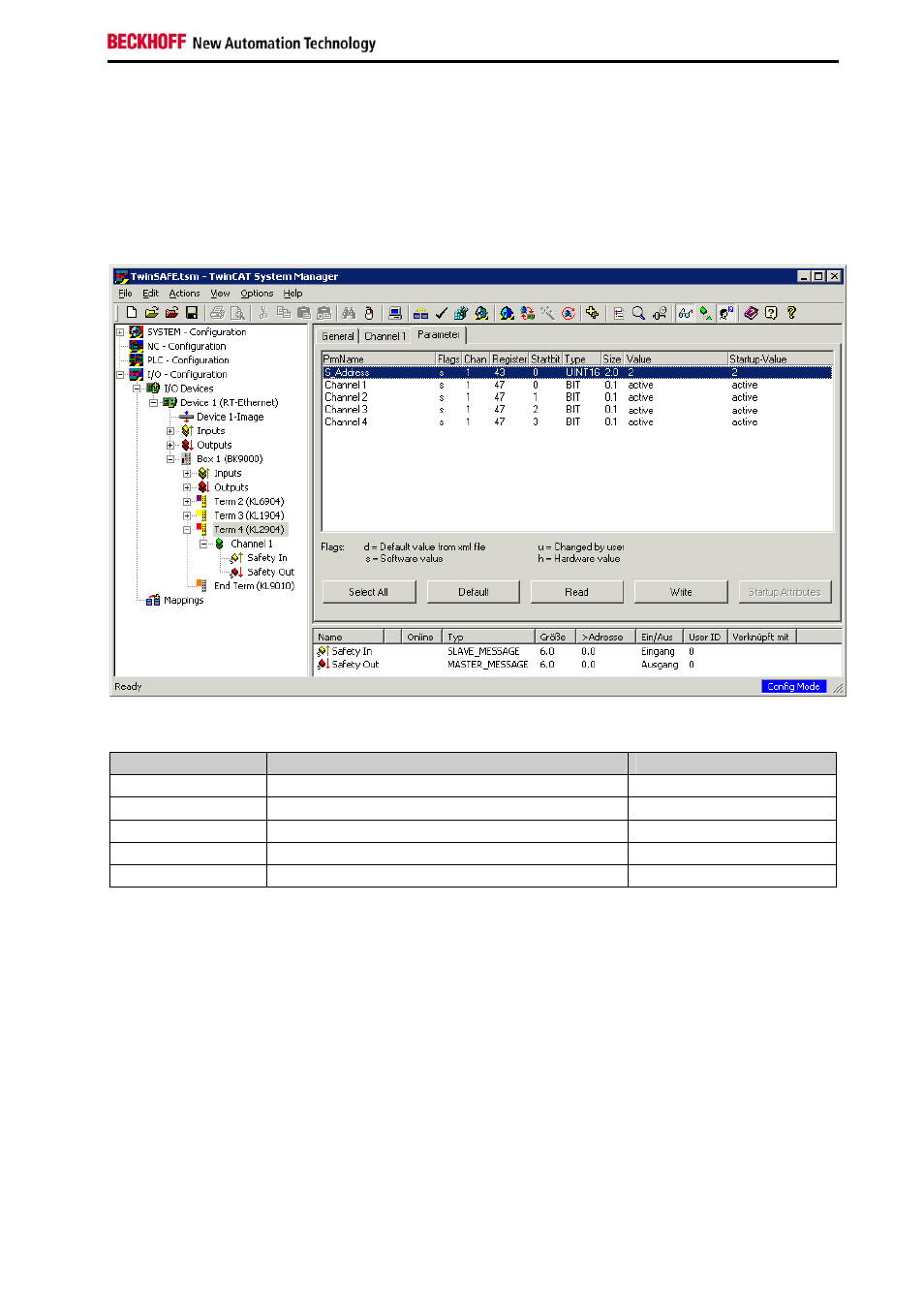Screen dimensions: 924x1308
Task: Expand Term 2 (KL6904) node
Action: (x=187, y=502)
